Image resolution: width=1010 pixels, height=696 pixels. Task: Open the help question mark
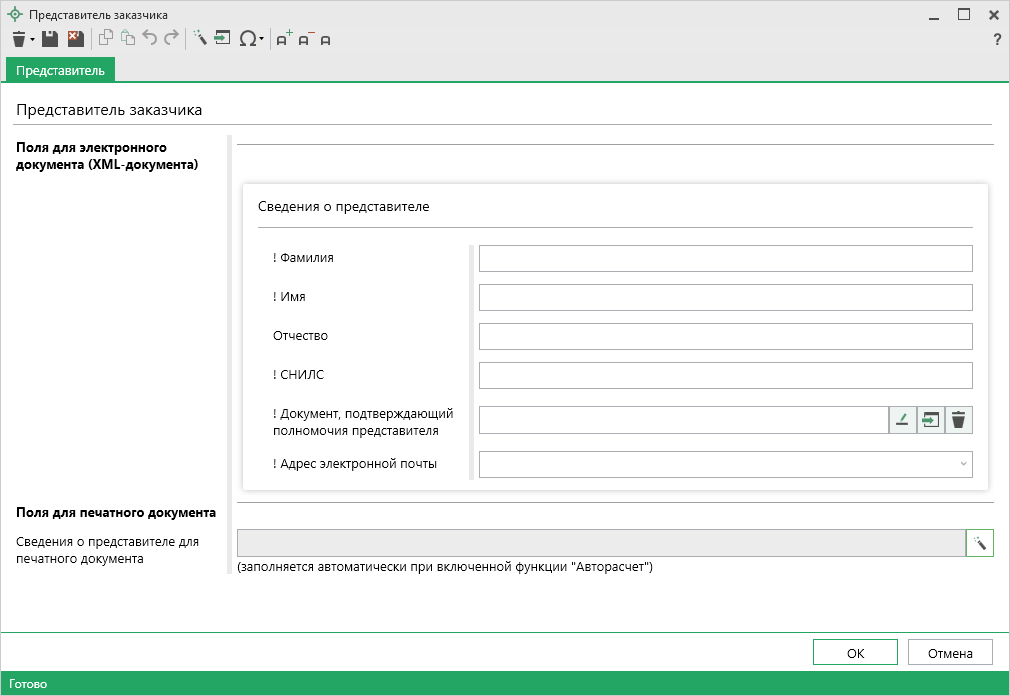(x=996, y=40)
